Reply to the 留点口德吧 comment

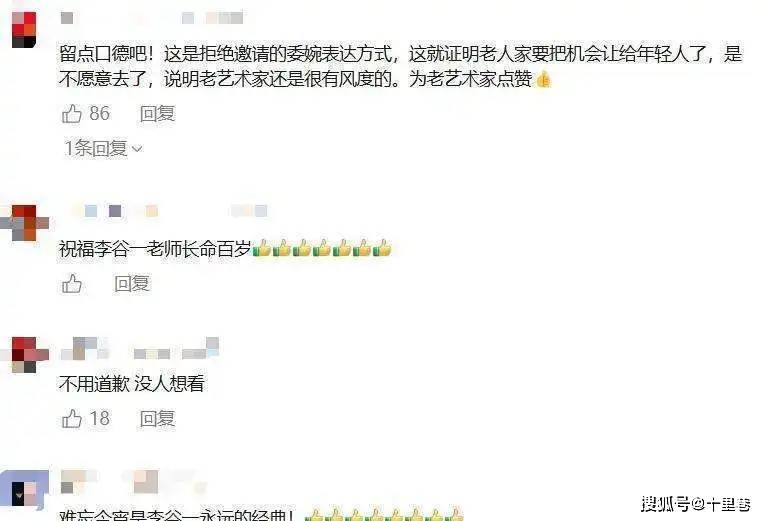point(157,114)
